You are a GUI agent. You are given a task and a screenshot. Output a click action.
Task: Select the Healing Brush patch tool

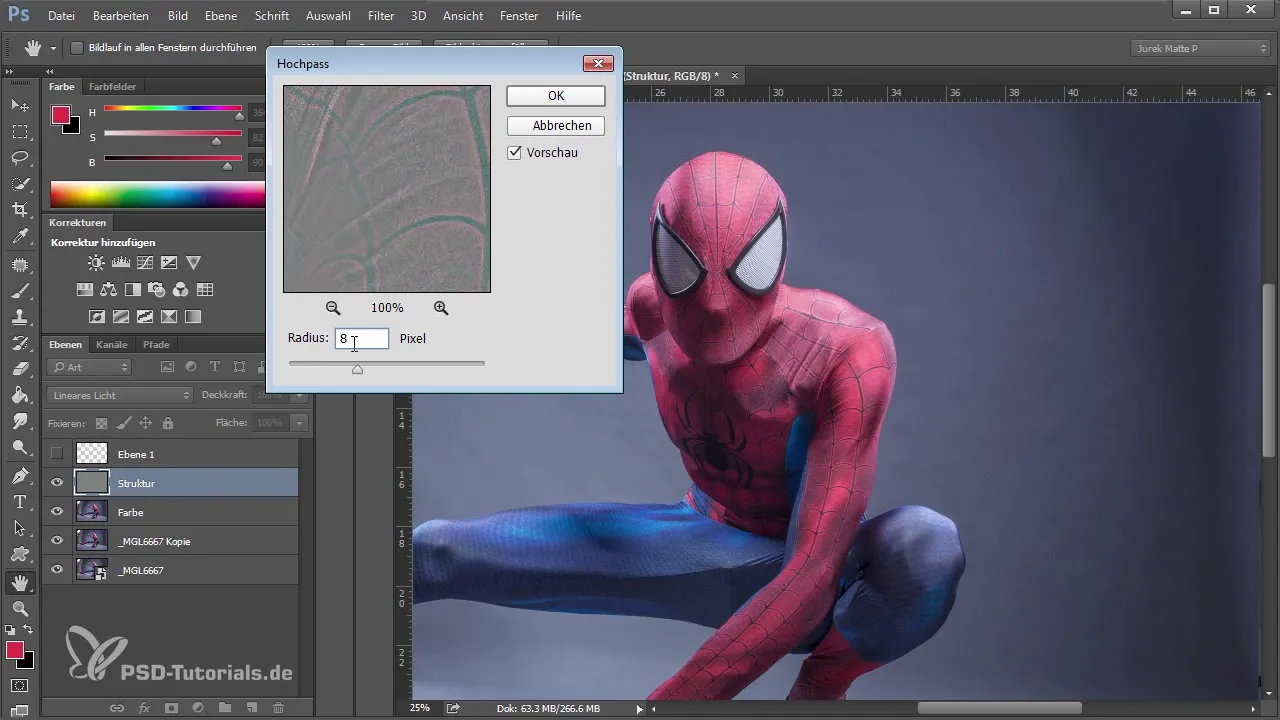pyautogui.click(x=19, y=265)
